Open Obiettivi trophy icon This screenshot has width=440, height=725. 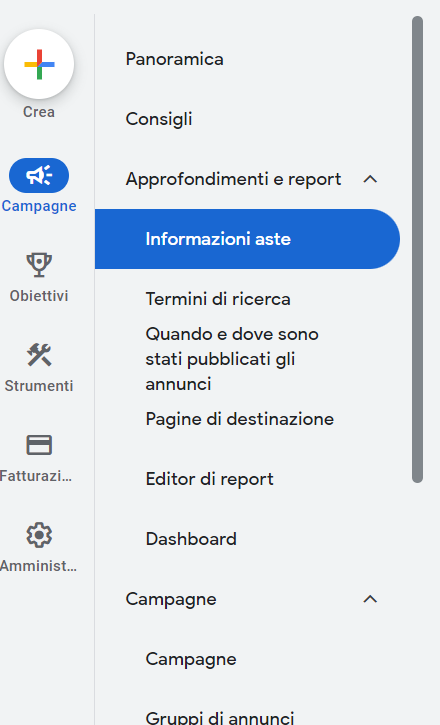click(39, 265)
